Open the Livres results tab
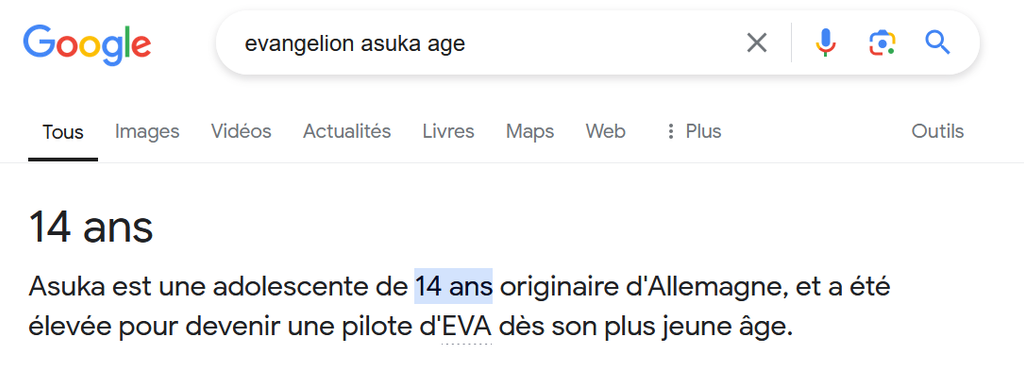 click(448, 131)
